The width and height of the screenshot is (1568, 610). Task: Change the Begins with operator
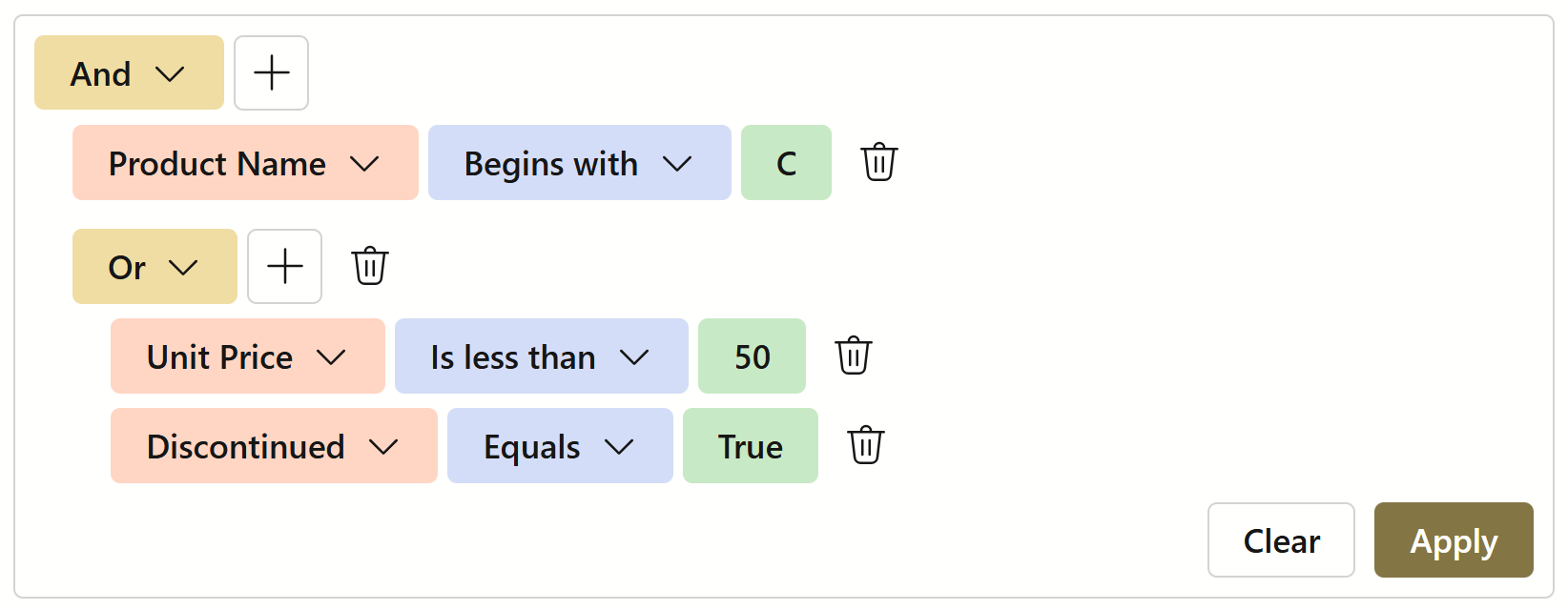pyautogui.click(x=579, y=163)
